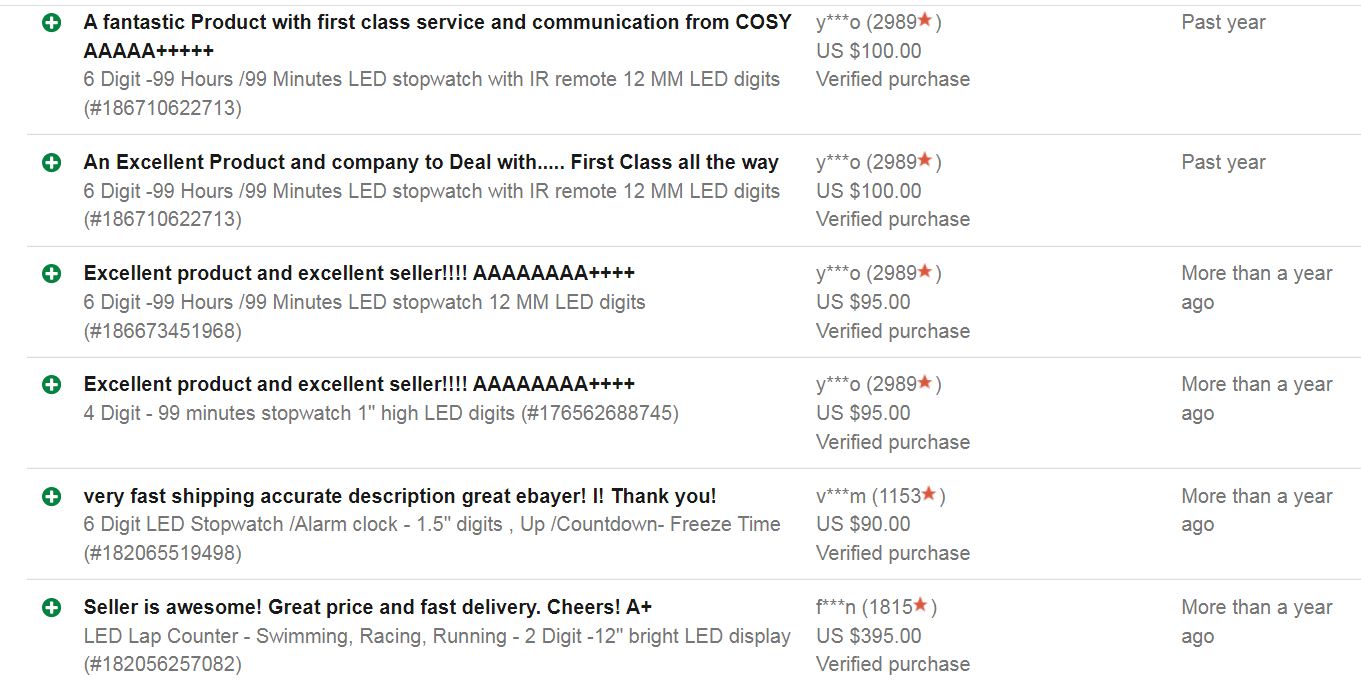Click Verified purchase under US $90.00
The image size is (1361, 680).
click(892, 553)
